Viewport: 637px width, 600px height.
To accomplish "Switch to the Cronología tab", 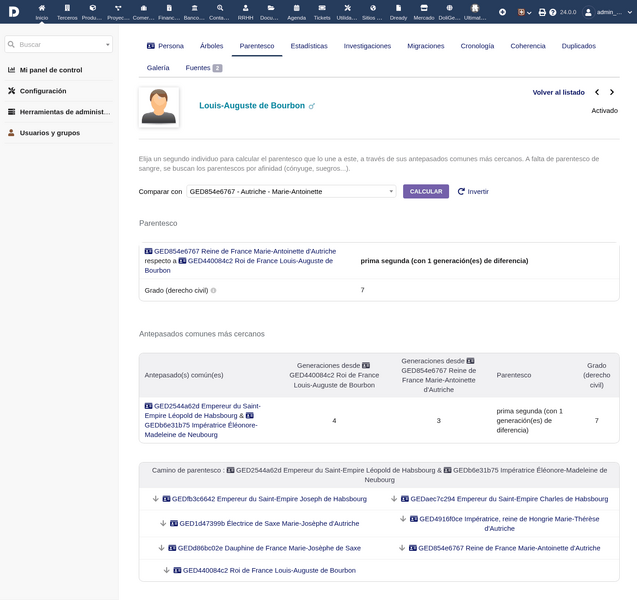I will click(x=477, y=46).
